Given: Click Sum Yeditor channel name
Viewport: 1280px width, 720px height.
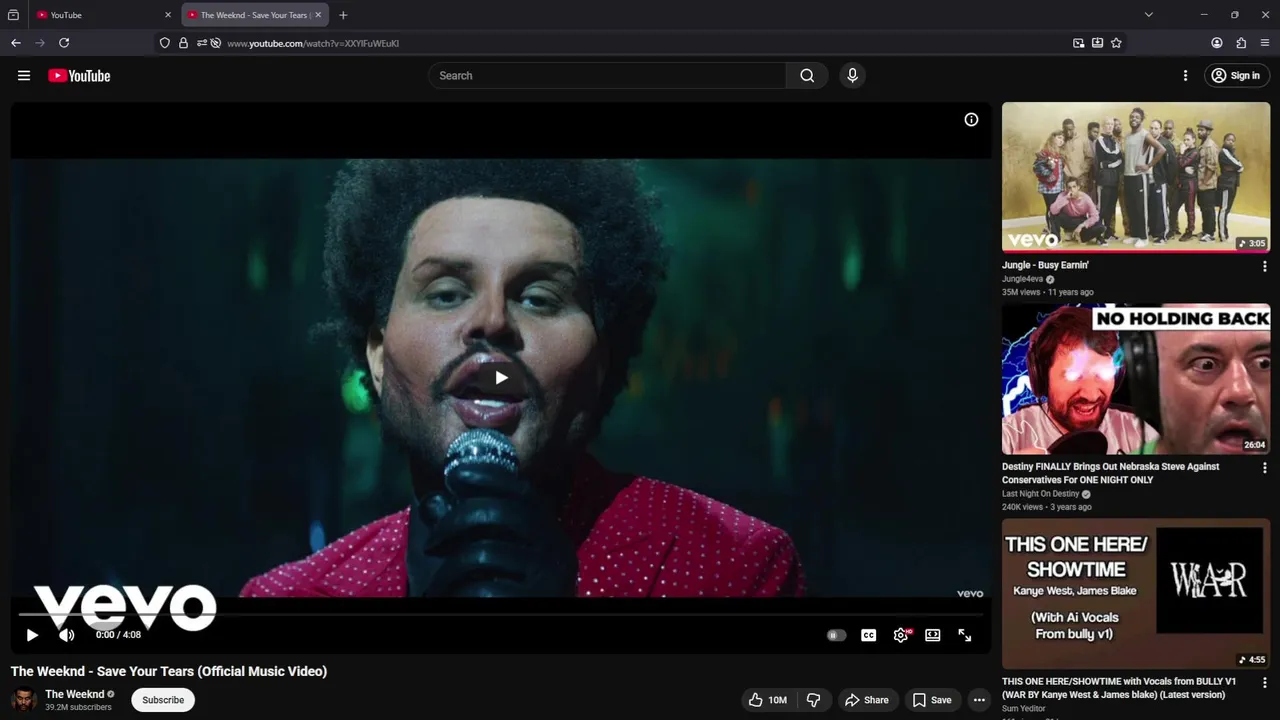Looking at the screenshot, I should click(1024, 709).
